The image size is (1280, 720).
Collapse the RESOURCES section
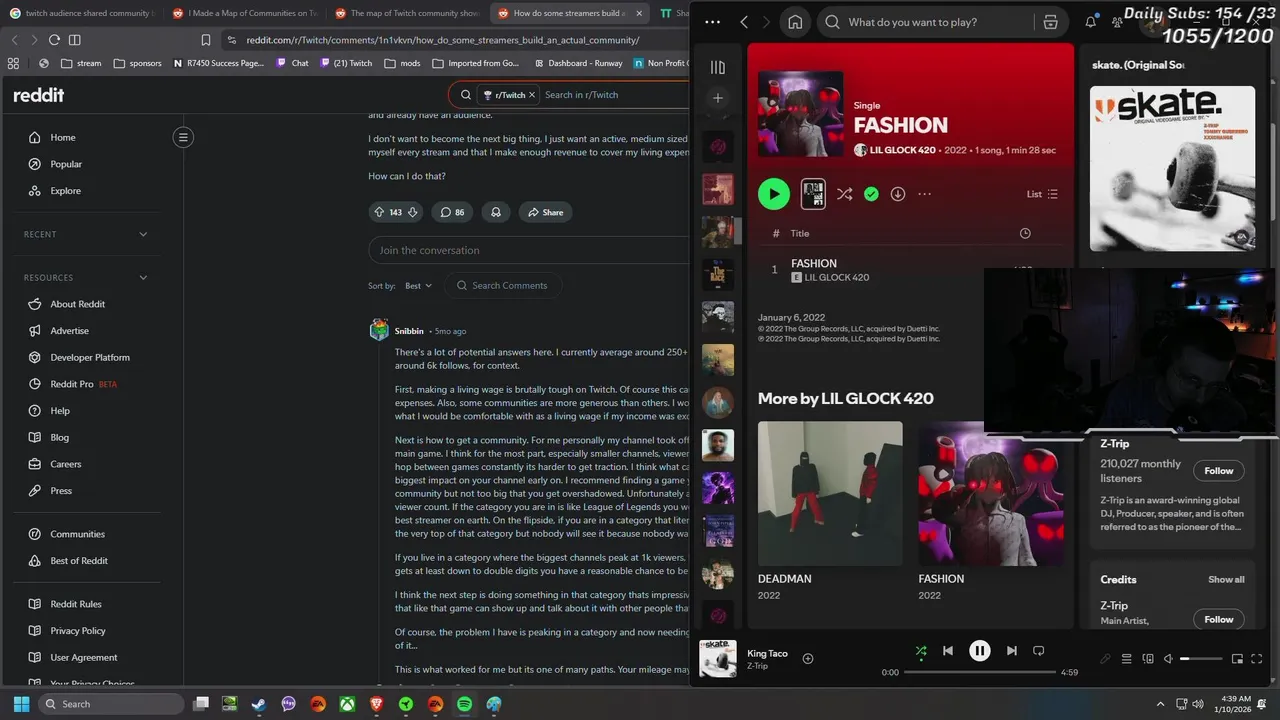tap(143, 277)
